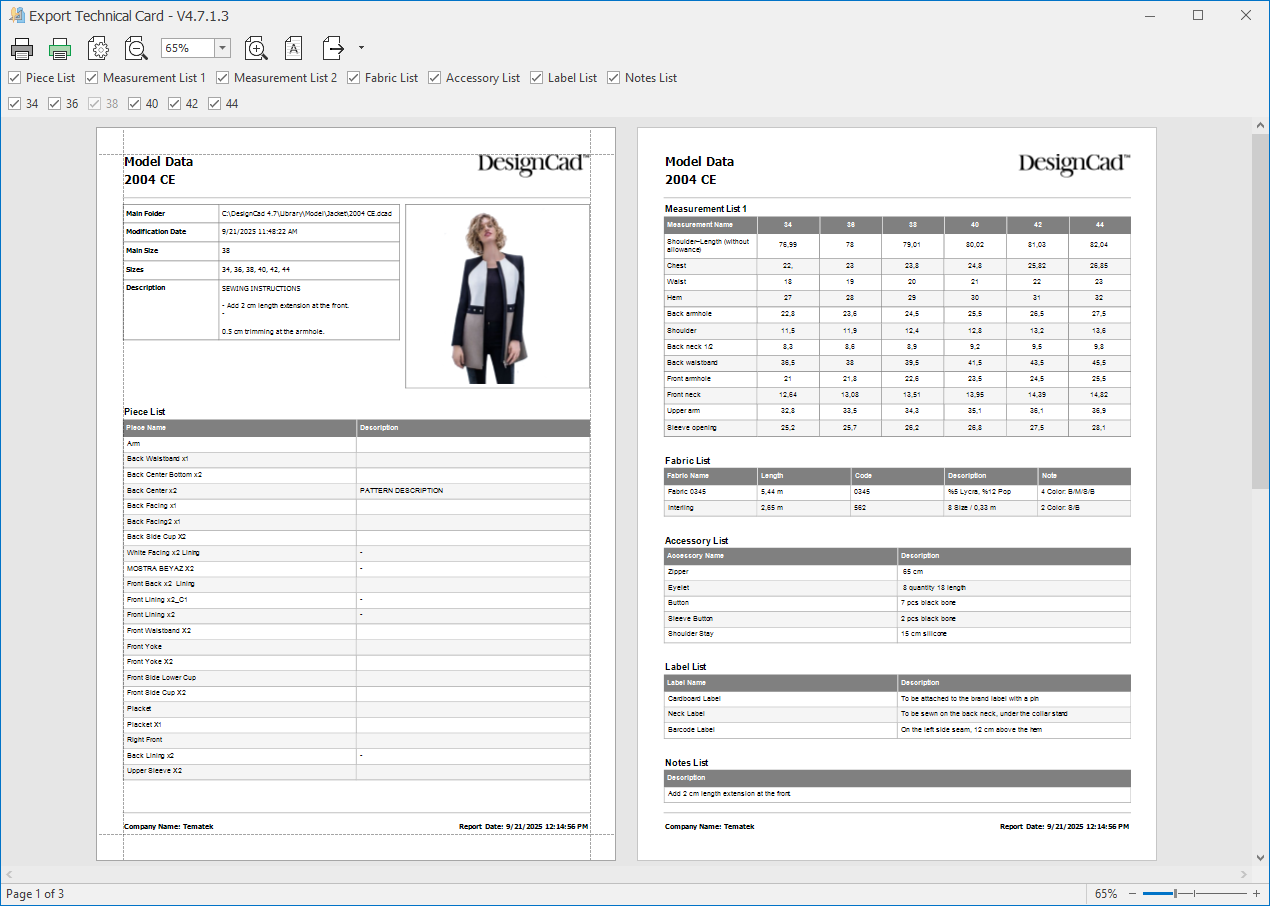The height and width of the screenshot is (906, 1270).
Task: Click the vertical scrollbar down arrow
Action: [x=1260, y=859]
